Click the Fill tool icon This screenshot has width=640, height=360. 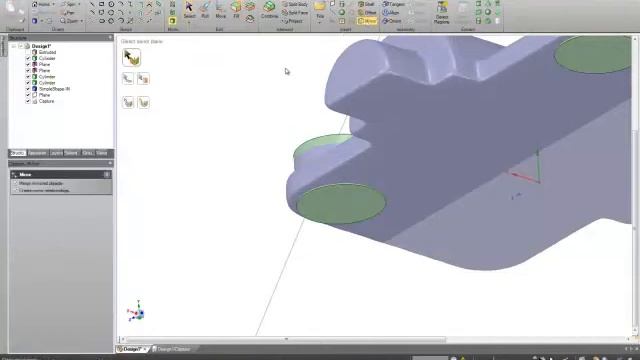click(x=236, y=9)
